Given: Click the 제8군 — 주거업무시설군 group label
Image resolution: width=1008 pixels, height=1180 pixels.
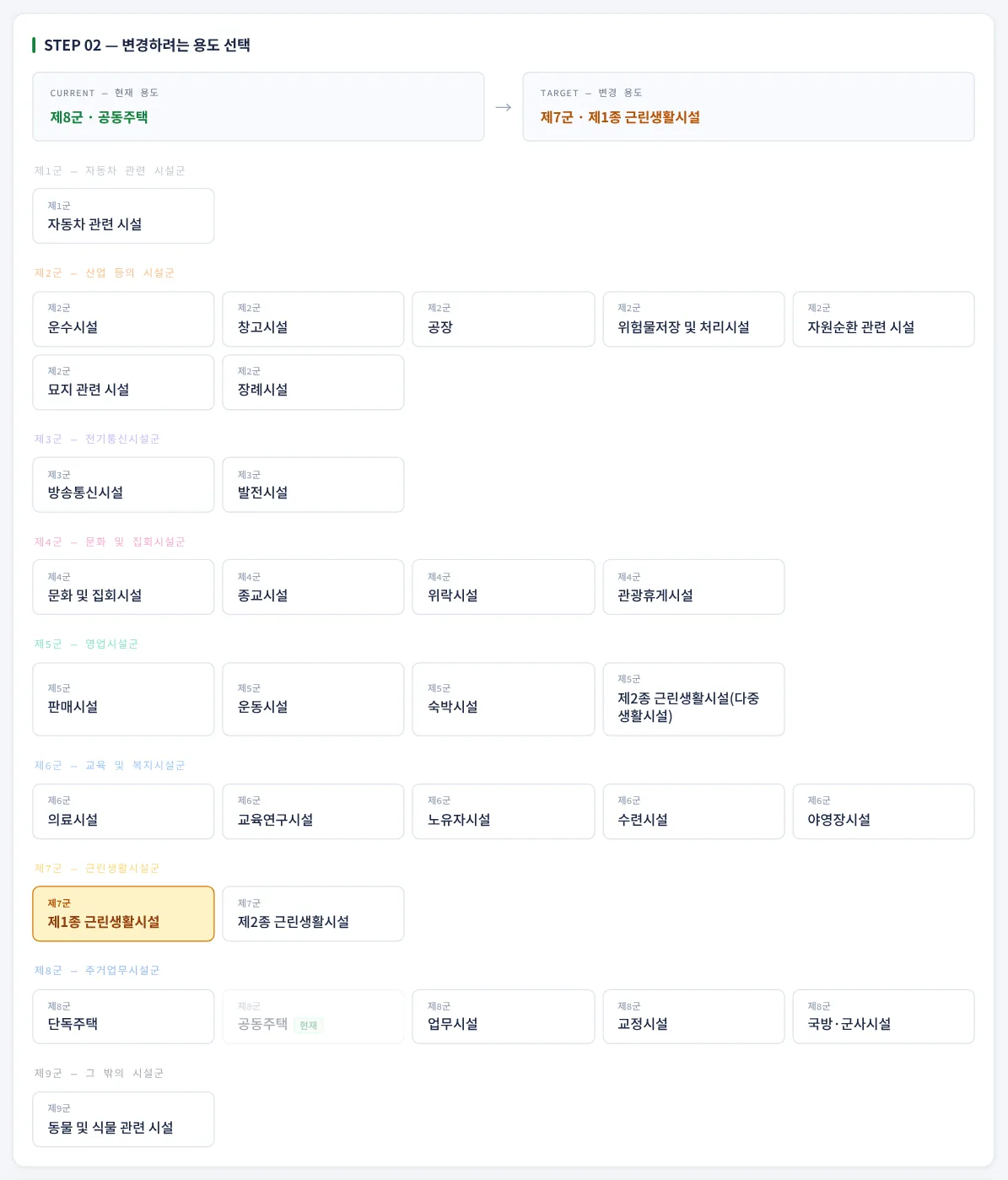Looking at the screenshot, I should pyautogui.click(x=97, y=971).
